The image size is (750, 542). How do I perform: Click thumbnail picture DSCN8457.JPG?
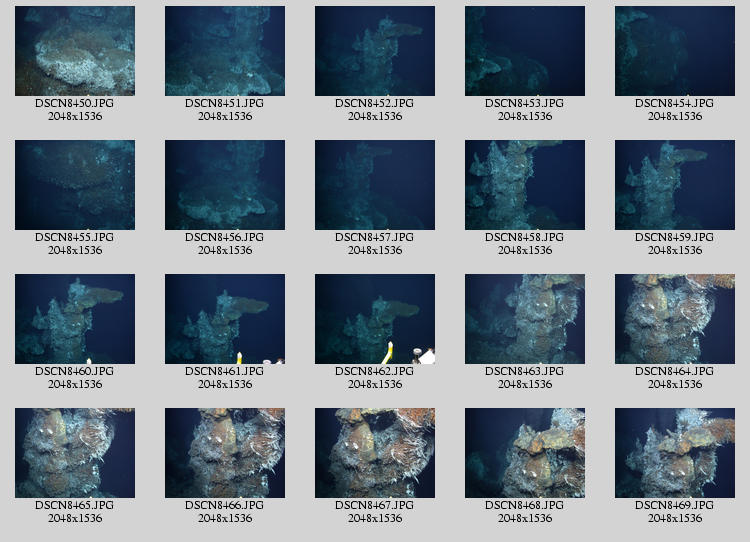[x=375, y=185]
